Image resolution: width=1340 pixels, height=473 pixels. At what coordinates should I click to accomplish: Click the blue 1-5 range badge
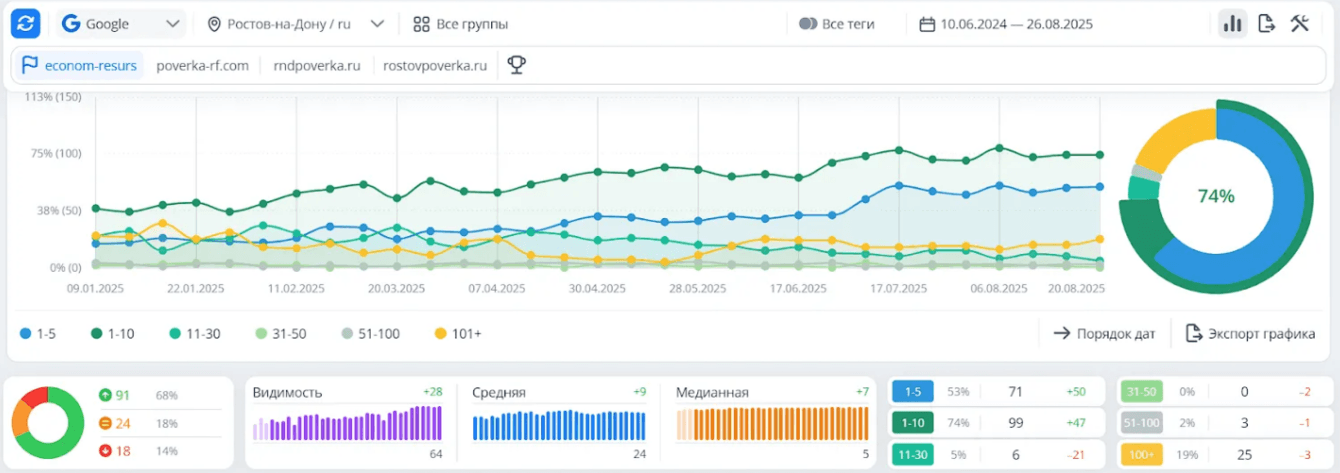(x=912, y=393)
